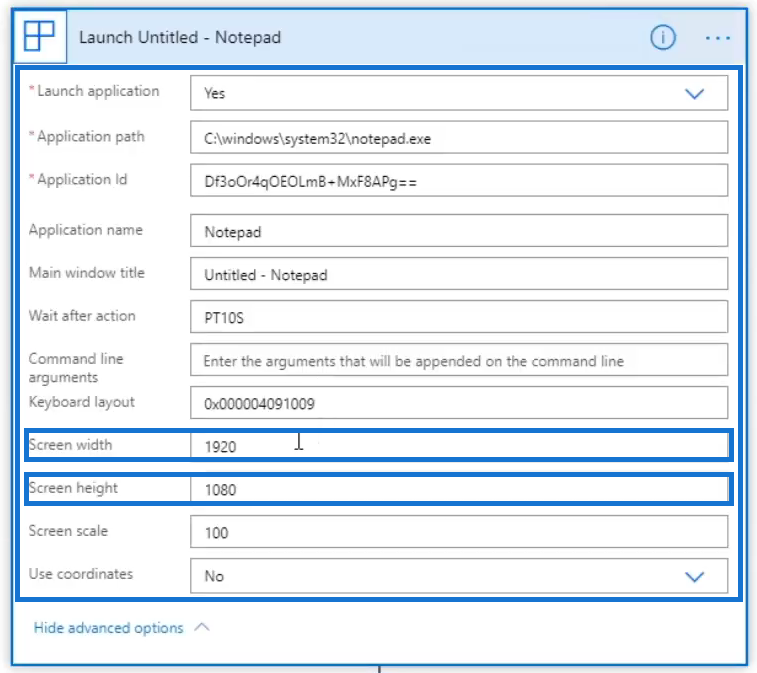Focus the Wait after action field
Image resolution: width=757 pixels, height=673 pixels.
click(459, 317)
